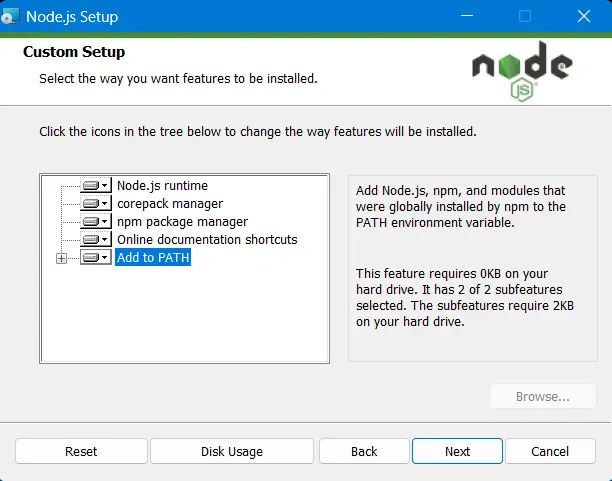
Task: Open the Disk Usage dialog
Action: [232, 451]
